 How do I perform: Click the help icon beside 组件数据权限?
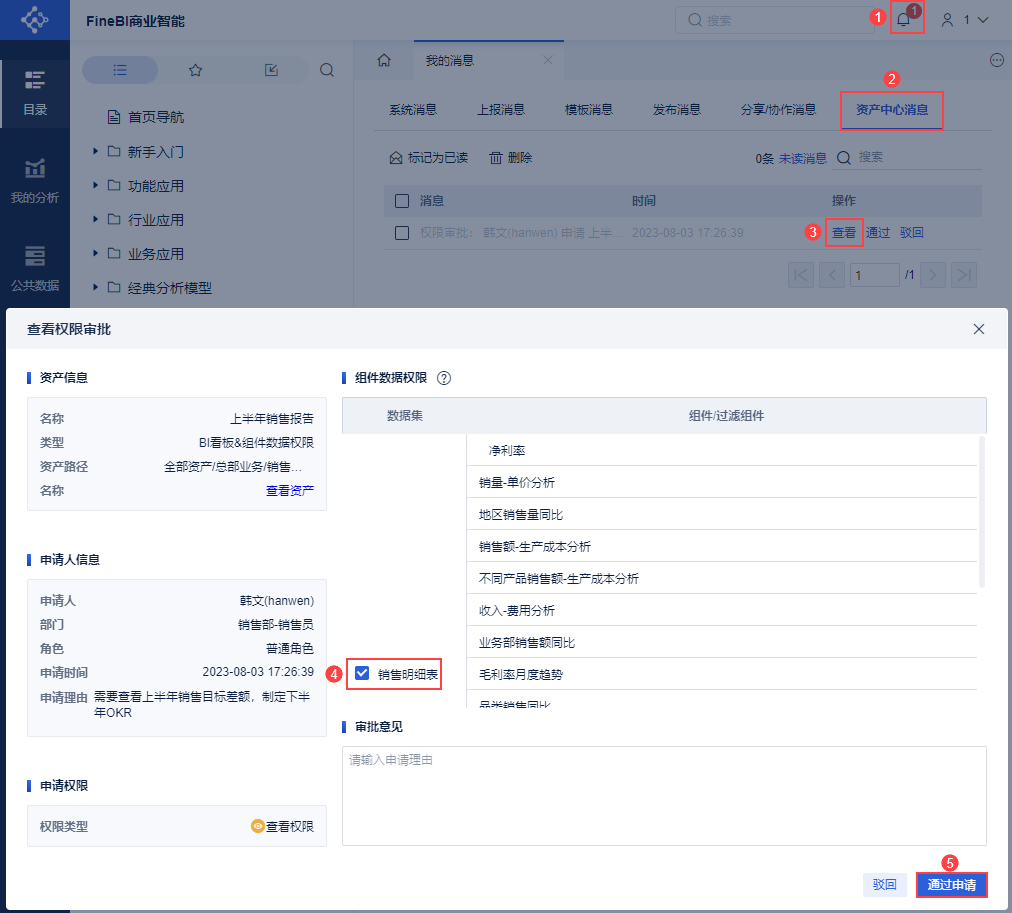click(x=444, y=378)
